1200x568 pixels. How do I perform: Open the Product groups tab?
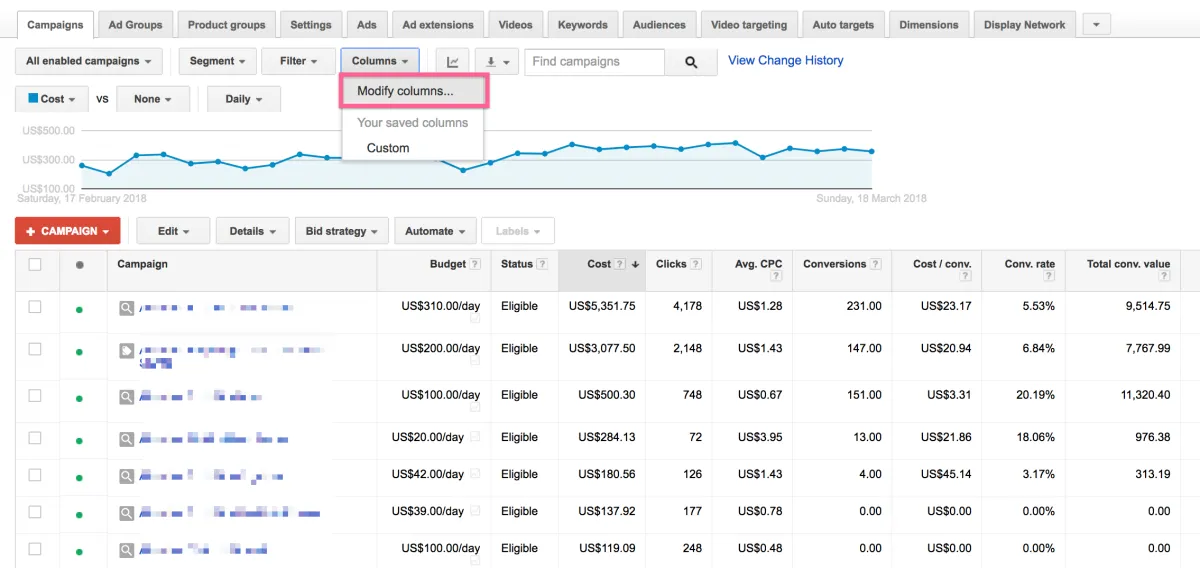click(227, 25)
